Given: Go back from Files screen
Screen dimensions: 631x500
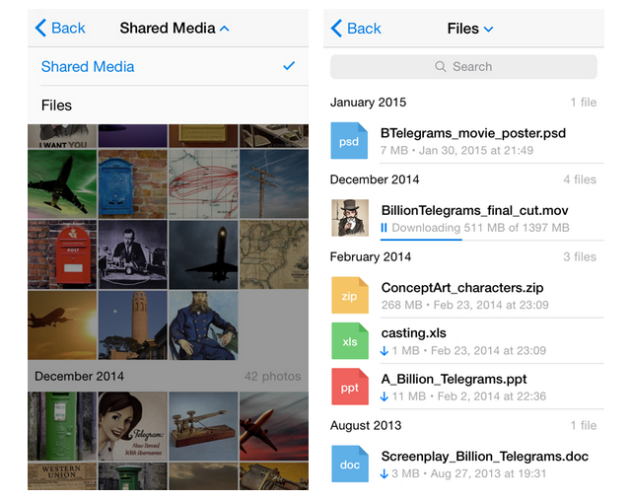Looking at the screenshot, I should (x=356, y=29).
